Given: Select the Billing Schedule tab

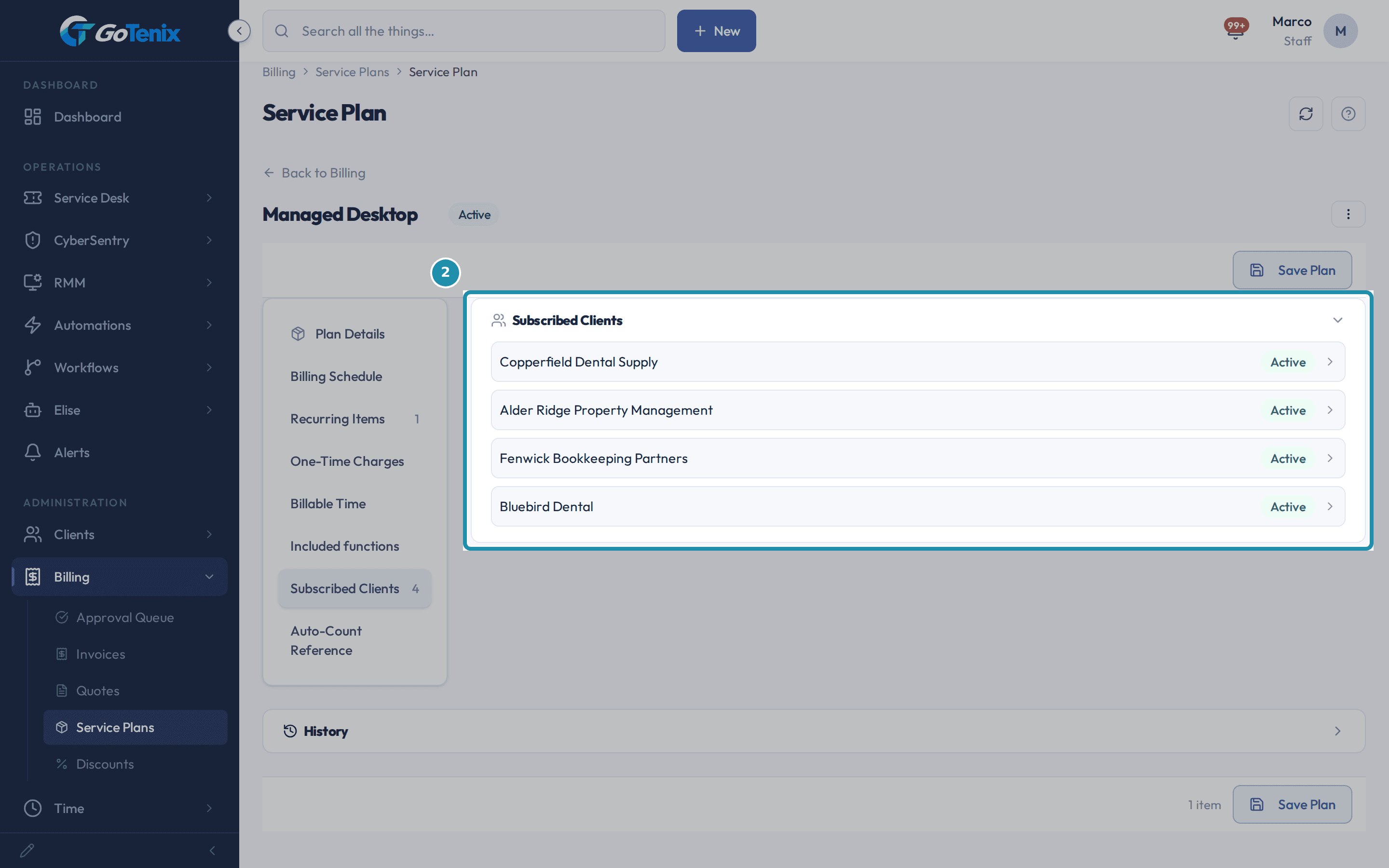Looking at the screenshot, I should coord(354,376).
